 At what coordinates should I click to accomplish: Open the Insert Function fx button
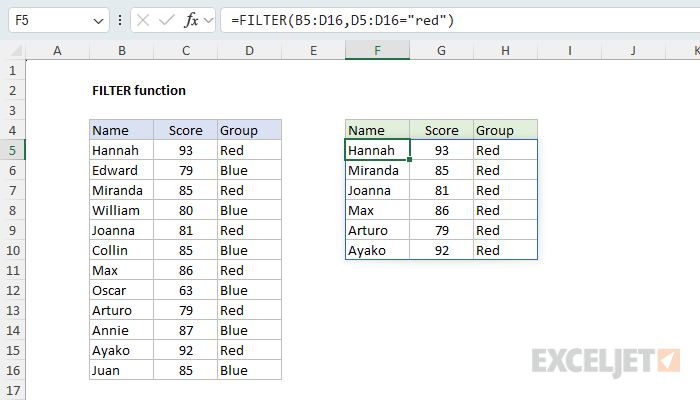point(191,20)
